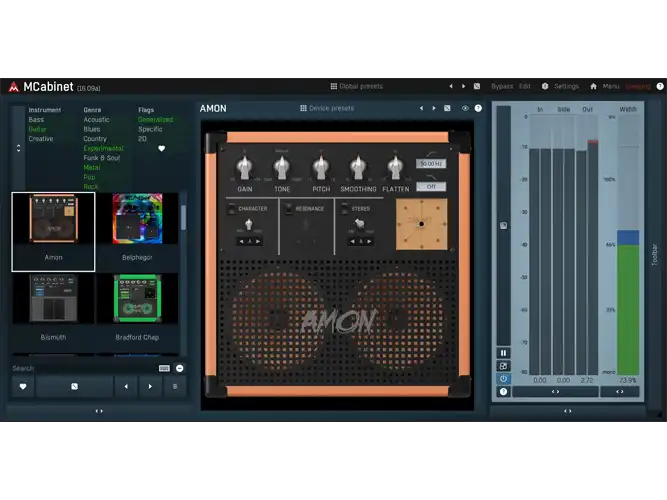Randomize device preset dice icon
This screenshot has width=667, height=500.
click(x=447, y=108)
